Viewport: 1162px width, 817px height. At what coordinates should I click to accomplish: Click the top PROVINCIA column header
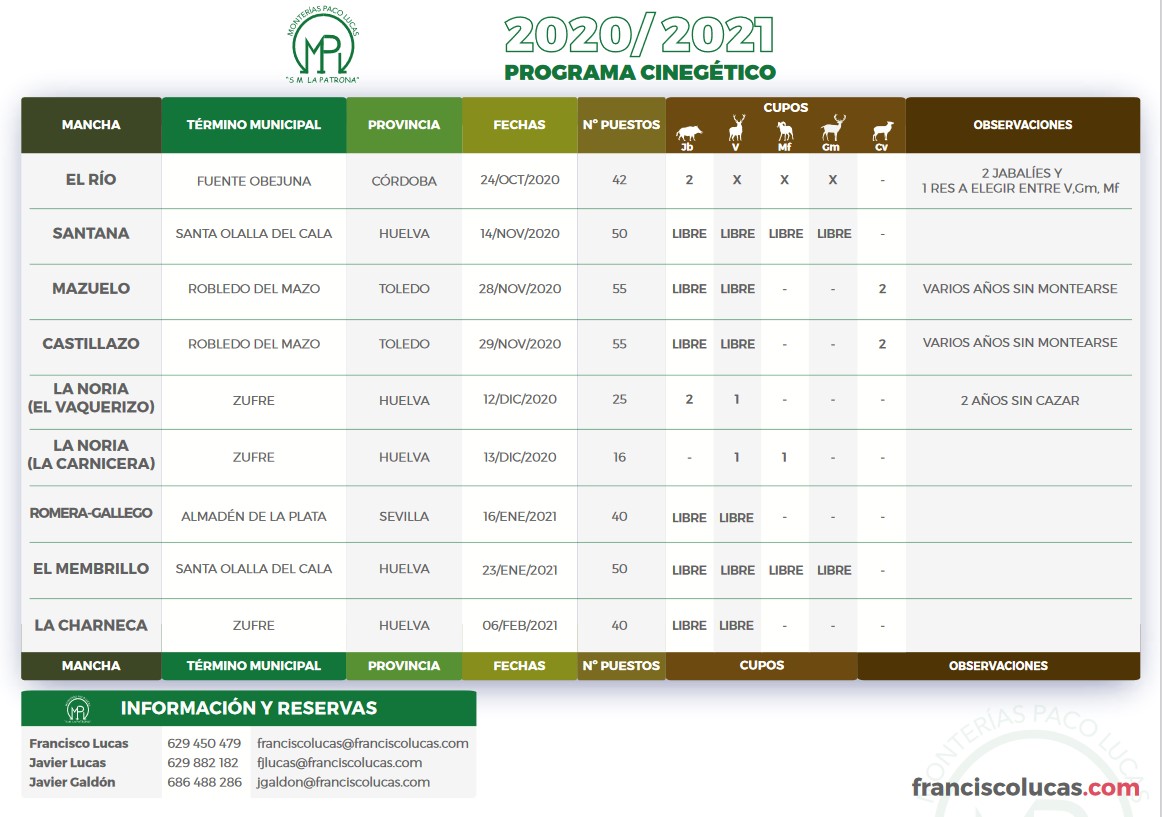point(404,125)
